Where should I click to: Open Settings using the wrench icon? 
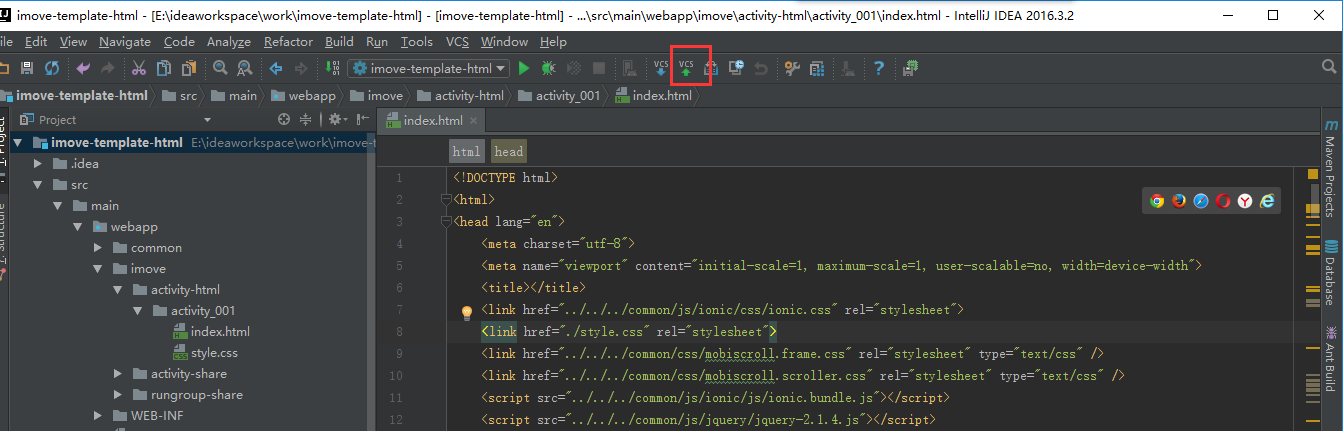tap(792, 68)
